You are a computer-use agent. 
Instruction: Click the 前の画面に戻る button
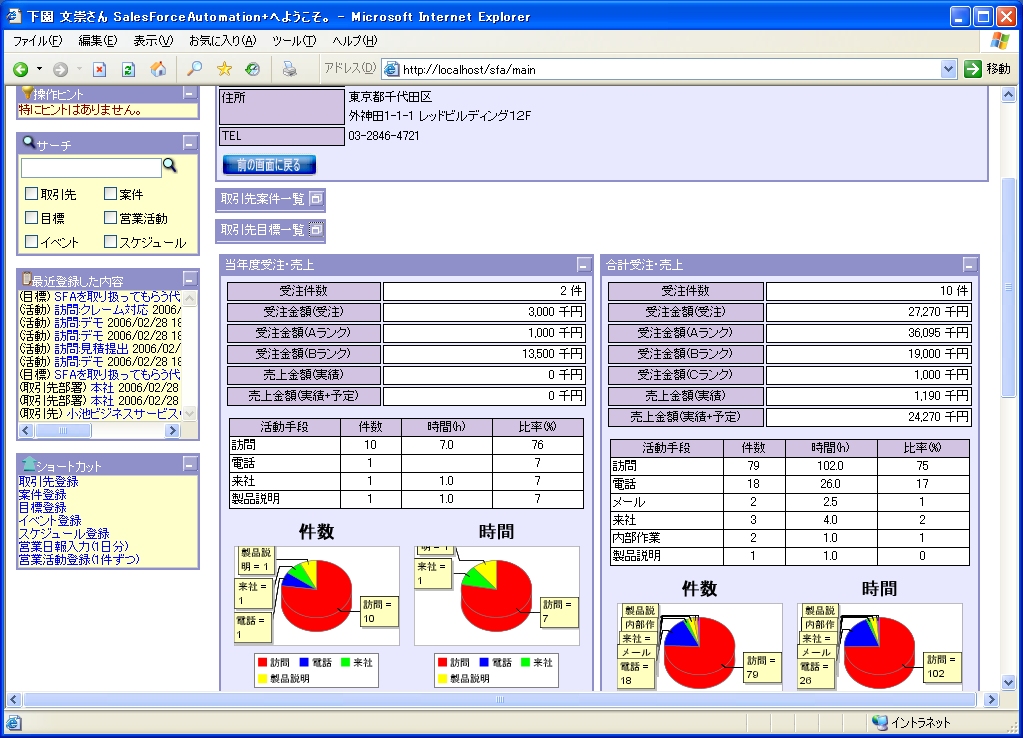click(269, 165)
